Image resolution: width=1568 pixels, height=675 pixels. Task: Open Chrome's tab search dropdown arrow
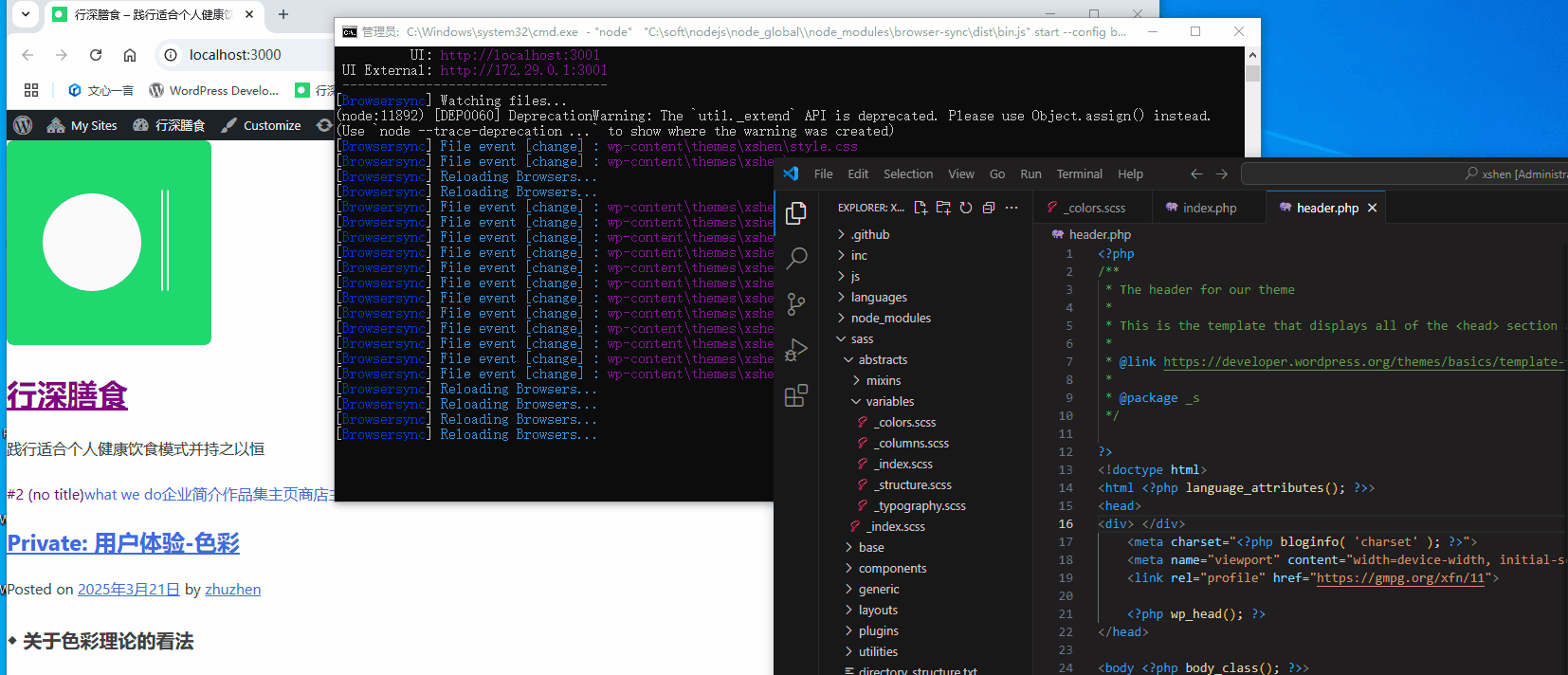pyautogui.click(x=26, y=14)
